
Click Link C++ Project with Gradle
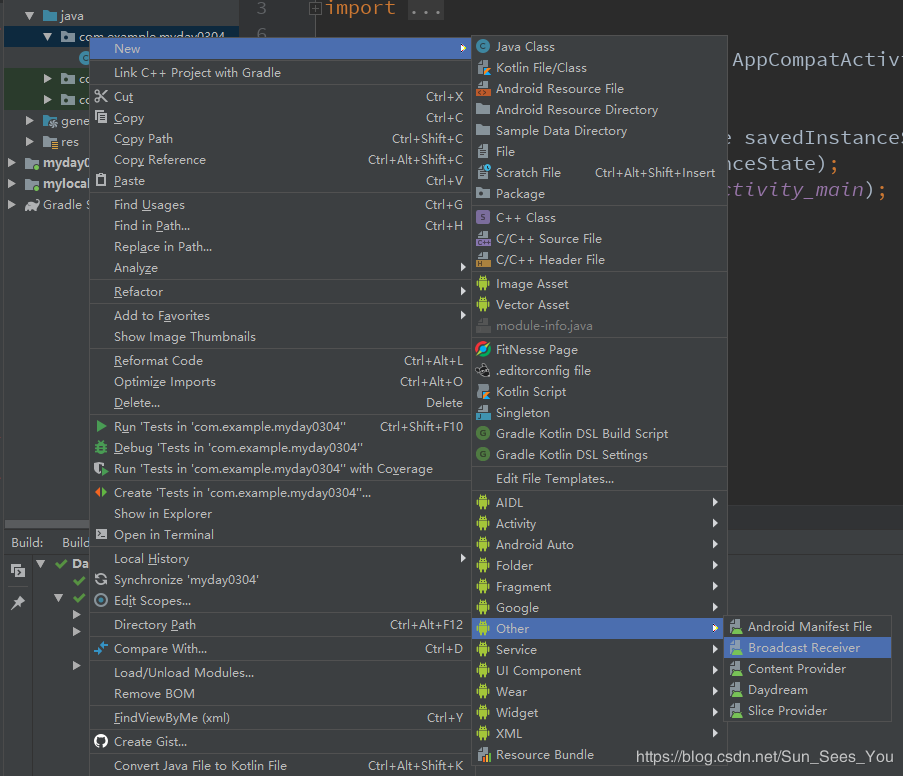(x=280, y=73)
